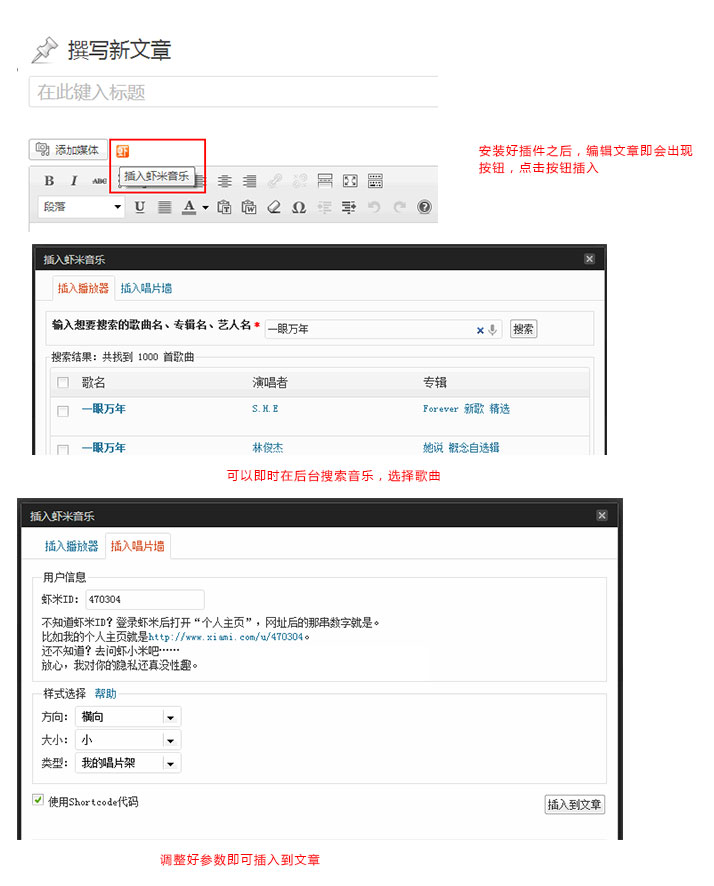Paste as plain text
Image resolution: width=714 pixels, height=886 pixels.
pyautogui.click(x=224, y=207)
